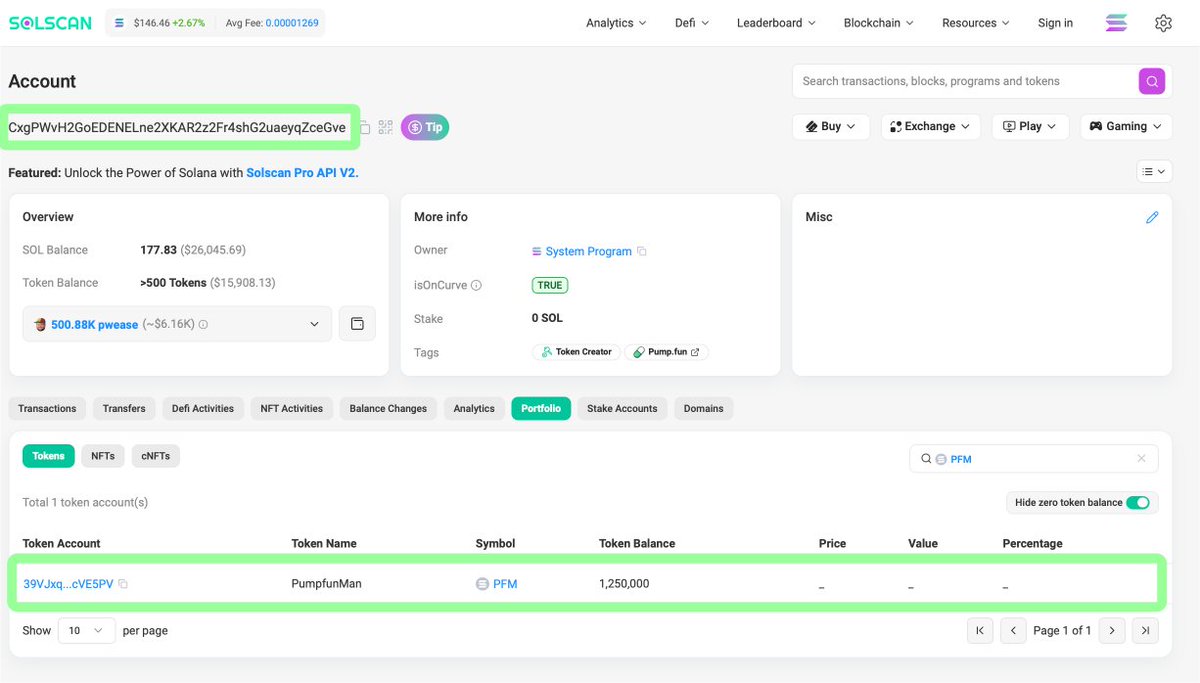Select the NFTs sub-tab
Image resolution: width=1200 pixels, height=683 pixels.
(x=103, y=456)
